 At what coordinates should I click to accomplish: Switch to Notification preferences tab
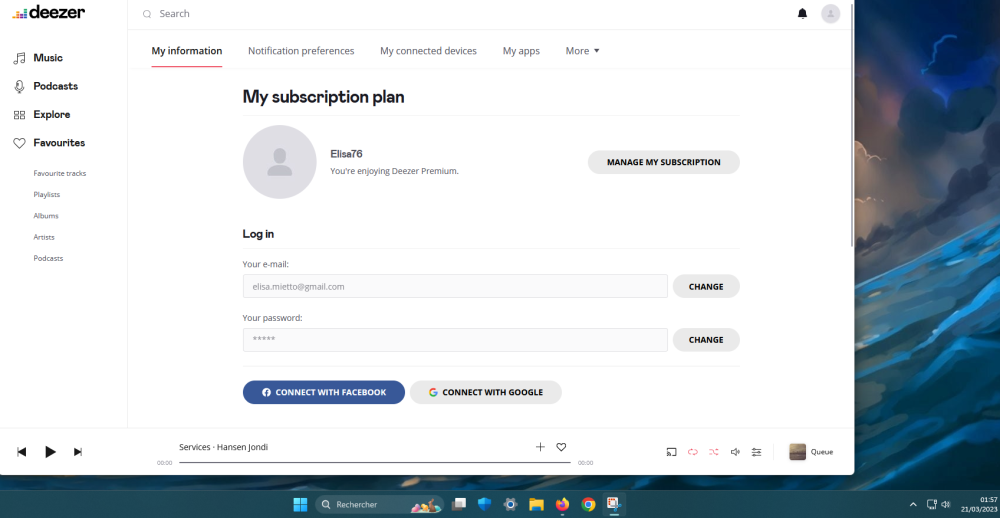pos(301,51)
